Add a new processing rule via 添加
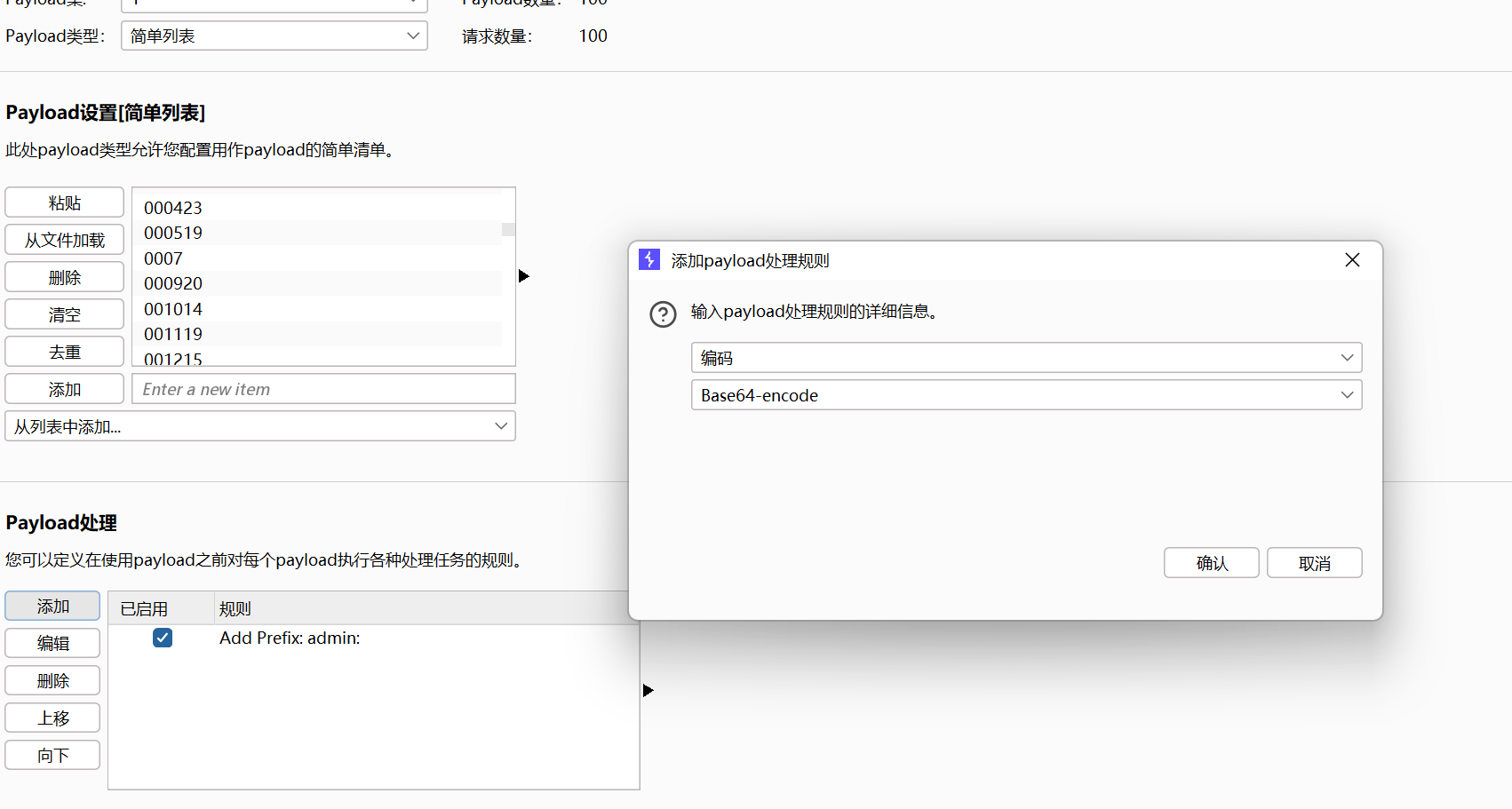Screen dimensions: 1512x809 coord(52,606)
